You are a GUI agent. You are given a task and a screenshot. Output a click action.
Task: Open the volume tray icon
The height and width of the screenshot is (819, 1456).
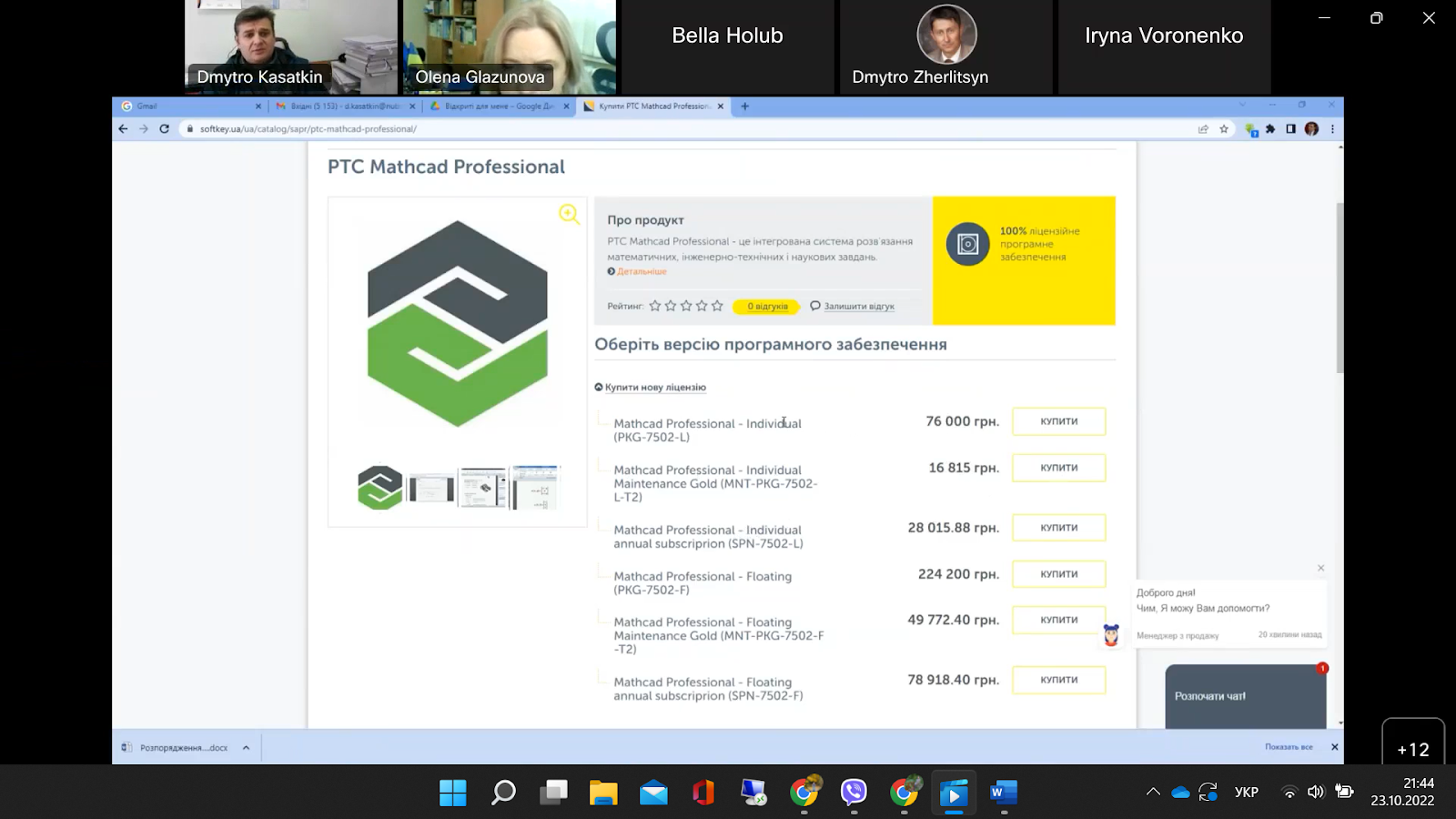click(x=1315, y=793)
